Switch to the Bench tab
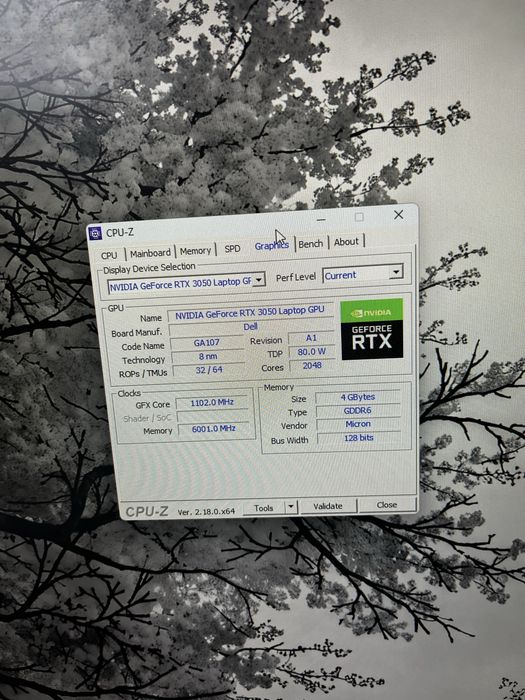Viewport: 525px width, 700px height. [311, 244]
